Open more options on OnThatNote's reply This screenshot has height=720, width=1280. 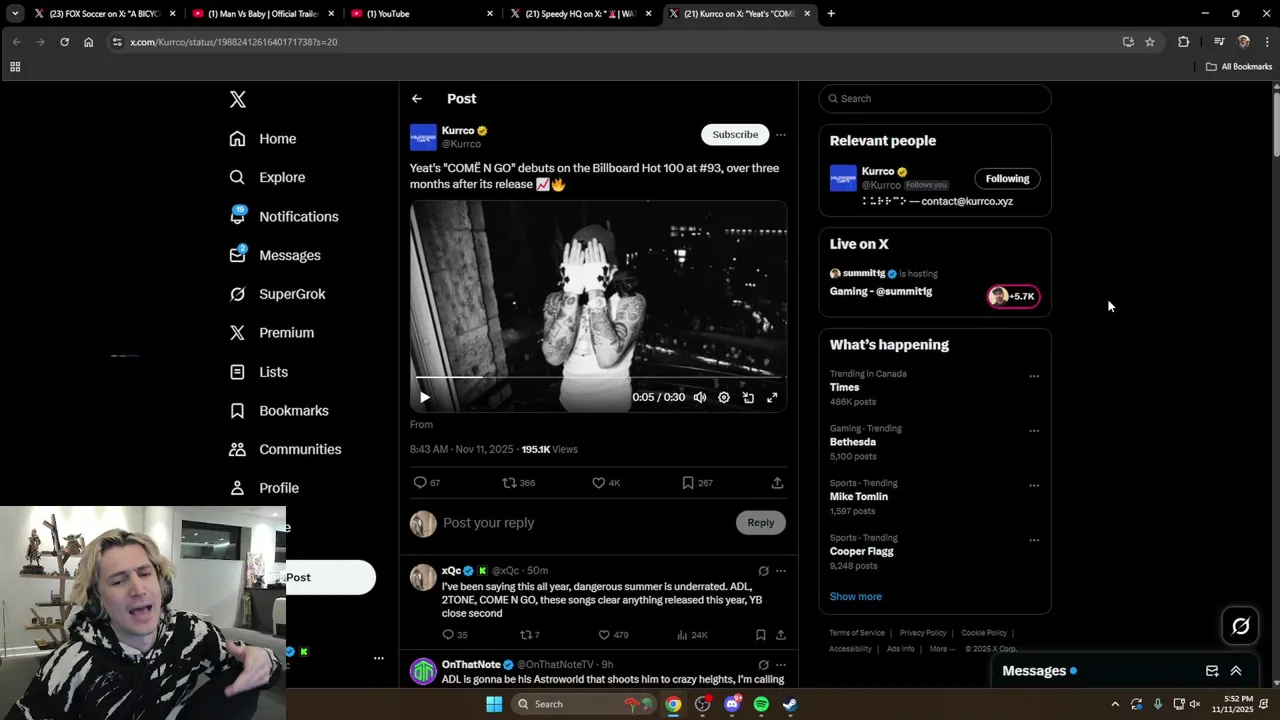781,664
